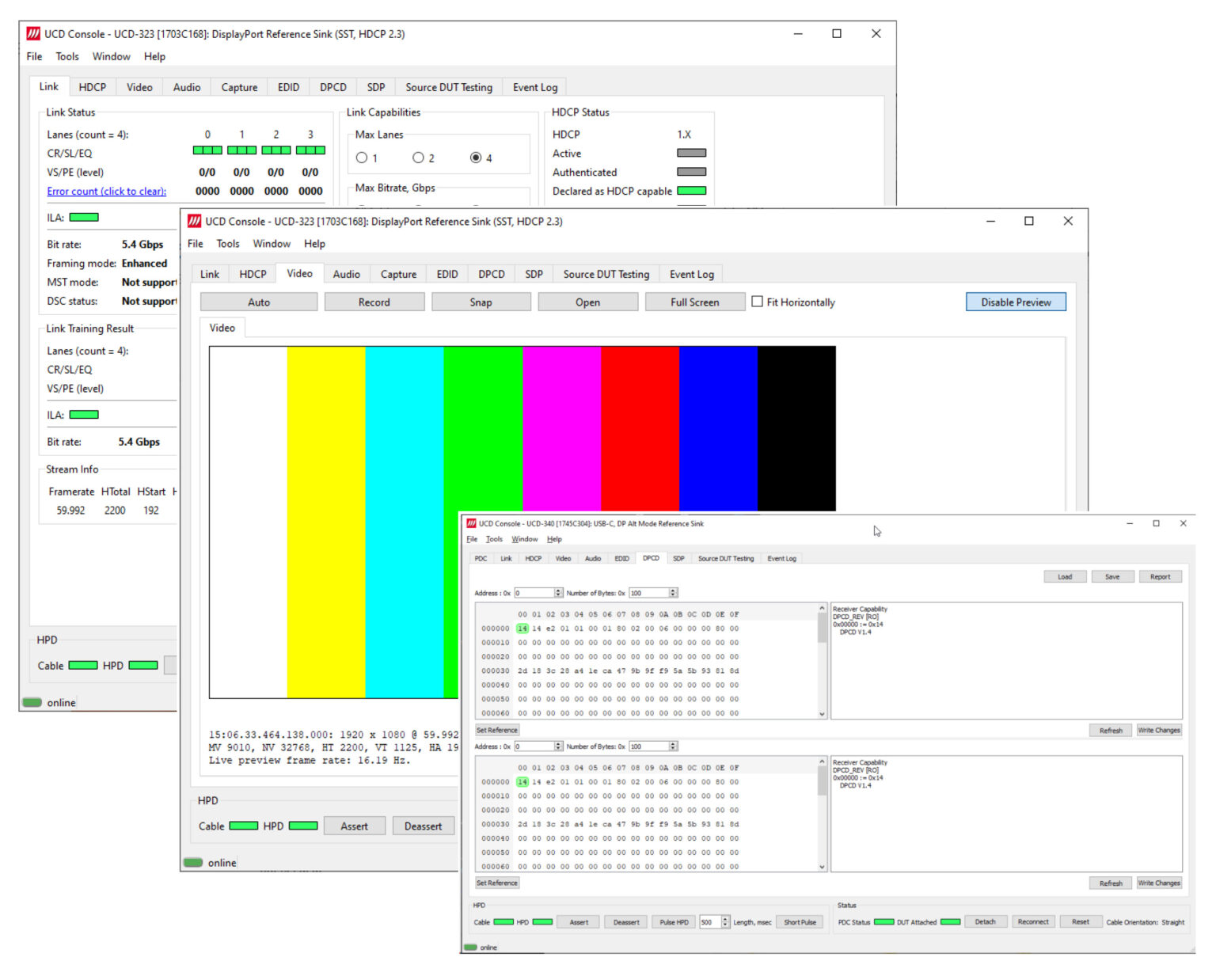Viewport: 1216px width, 980px height.
Task: Click the Pulse HPD length spinner arrows
Action: tap(725, 922)
